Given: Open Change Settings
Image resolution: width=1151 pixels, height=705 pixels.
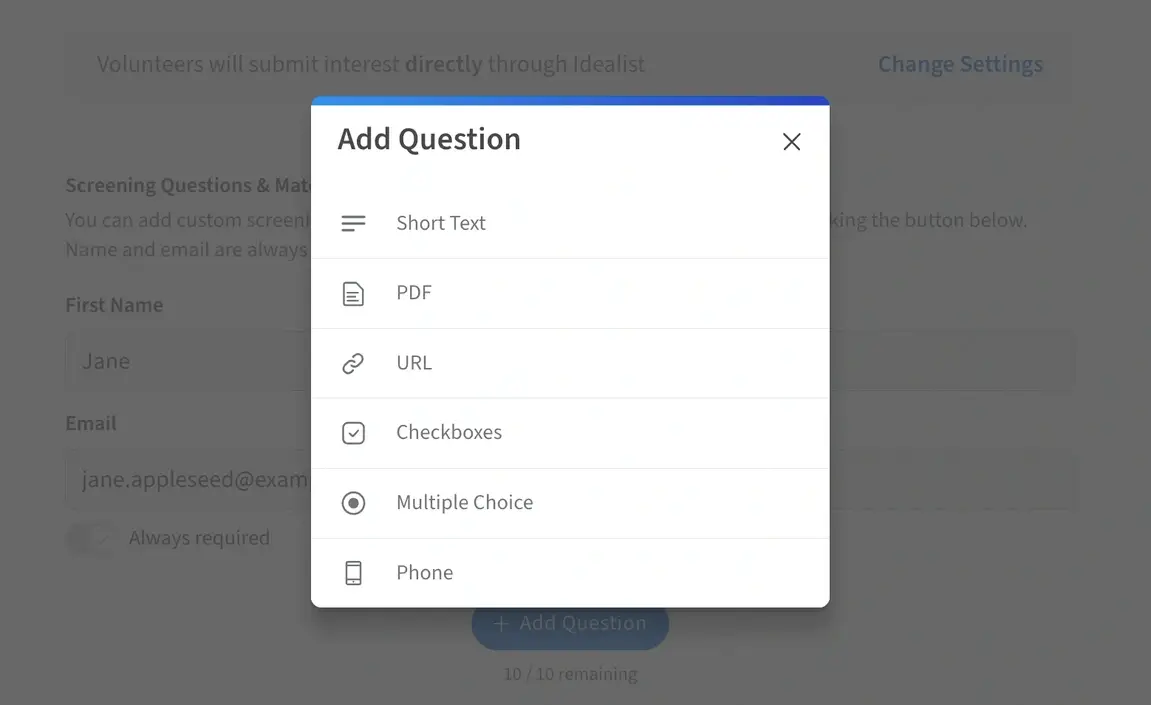Looking at the screenshot, I should pyautogui.click(x=960, y=63).
